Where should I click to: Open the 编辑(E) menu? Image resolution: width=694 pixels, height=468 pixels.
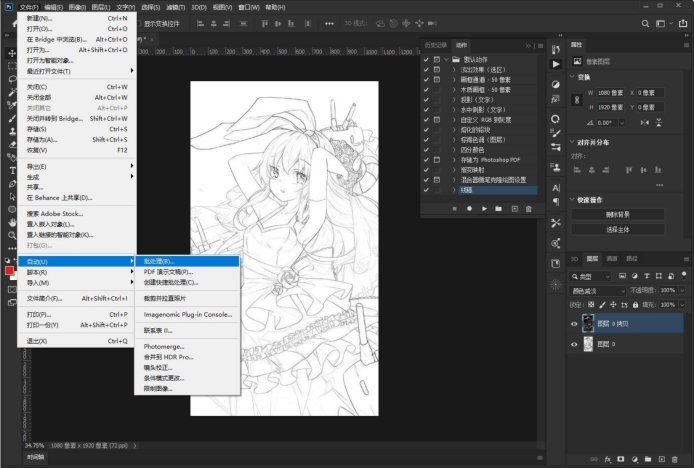click(x=53, y=7)
